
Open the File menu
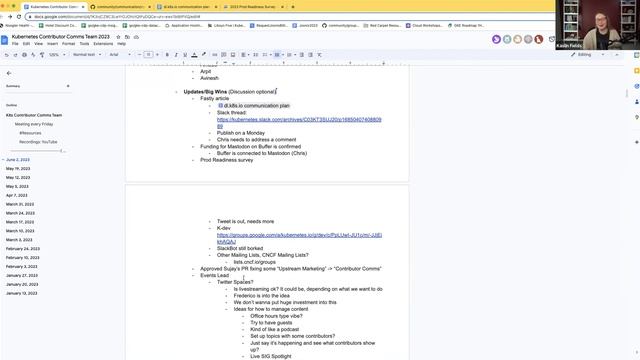[x=15, y=44]
